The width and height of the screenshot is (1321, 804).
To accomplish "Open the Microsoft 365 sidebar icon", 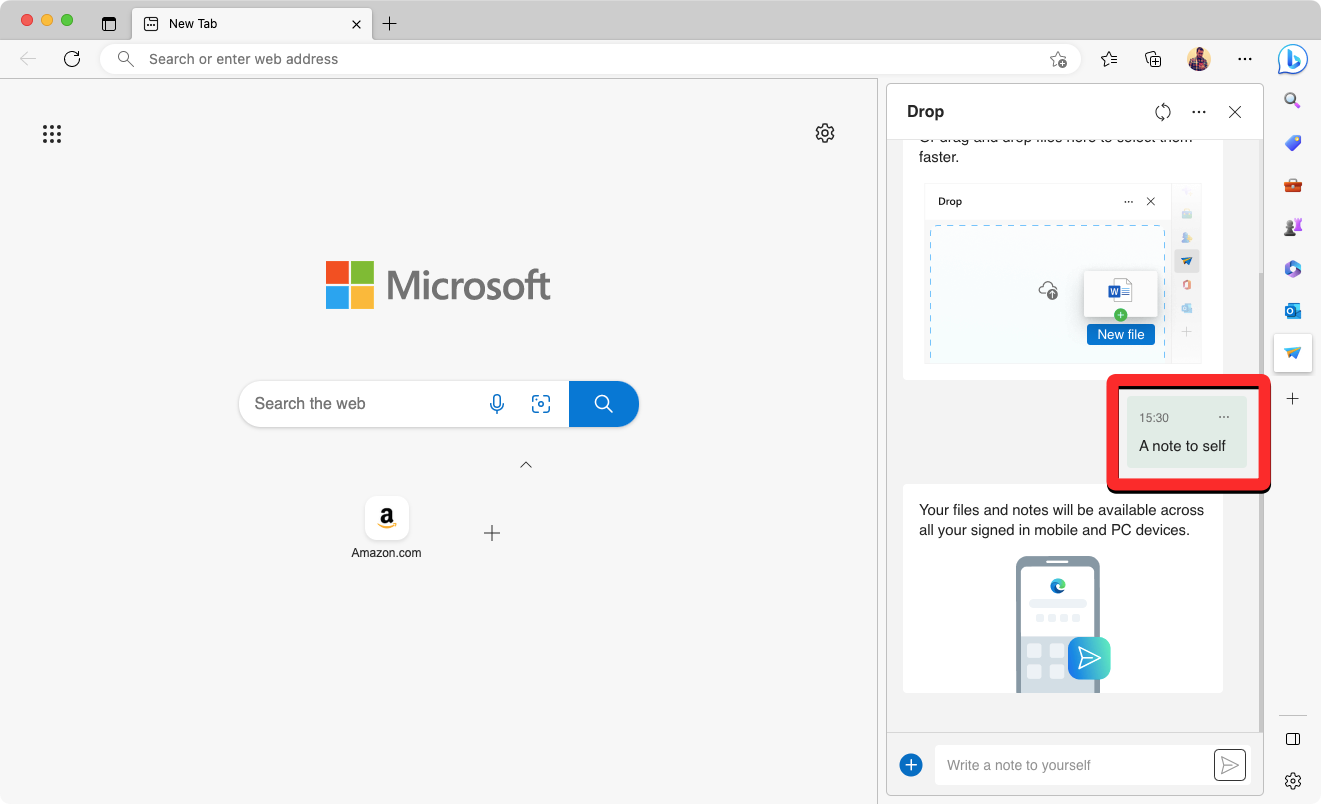I will pos(1292,268).
